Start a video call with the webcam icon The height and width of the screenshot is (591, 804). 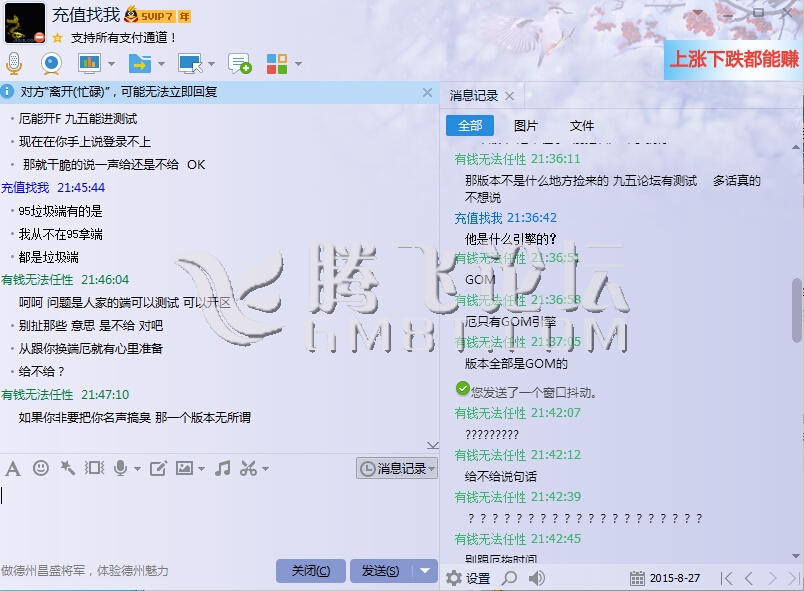click(x=51, y=64)
